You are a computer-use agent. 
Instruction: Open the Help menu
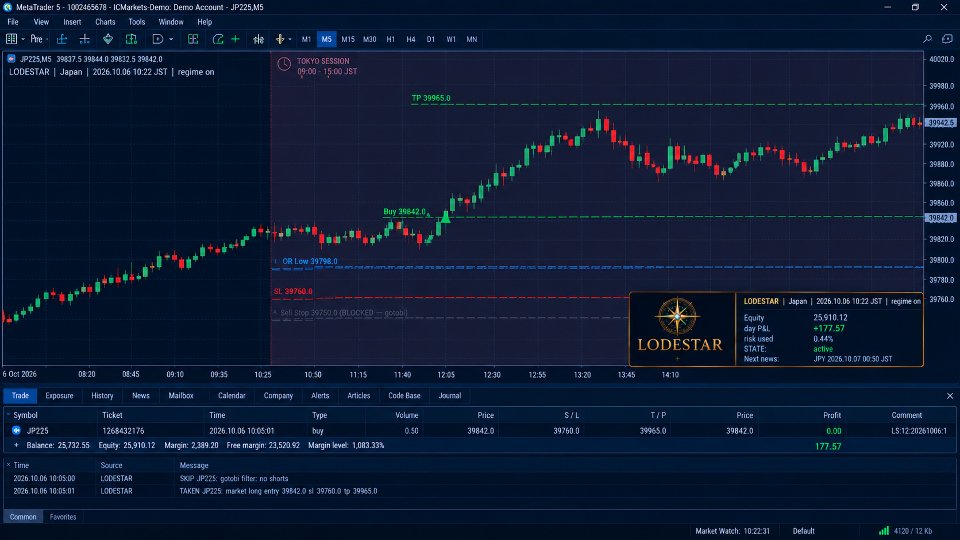pos(204,22)
